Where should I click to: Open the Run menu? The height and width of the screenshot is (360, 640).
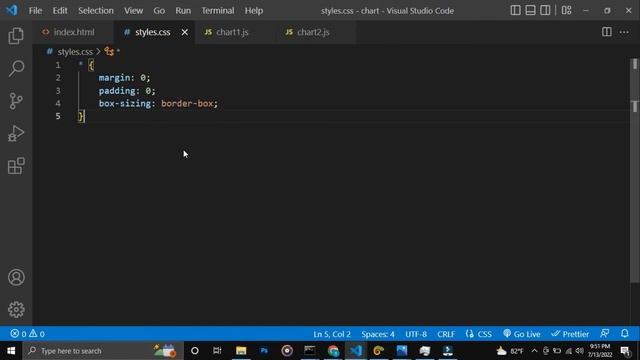click(x=183, y=11)
